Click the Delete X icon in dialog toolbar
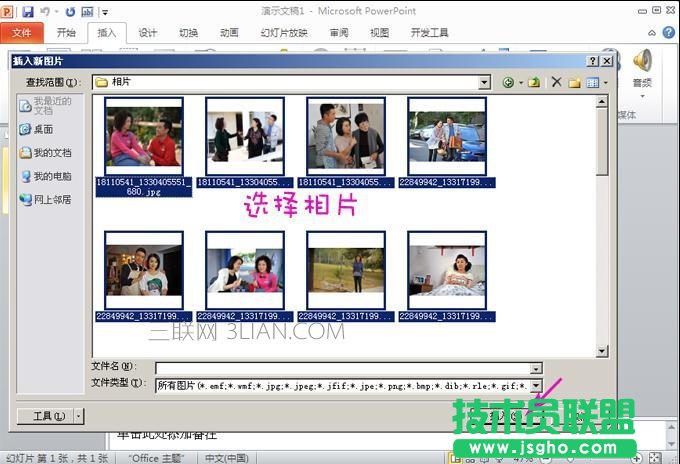Image resolution: width=680 pixels, height=464 pixels. (x=557, y=82)
